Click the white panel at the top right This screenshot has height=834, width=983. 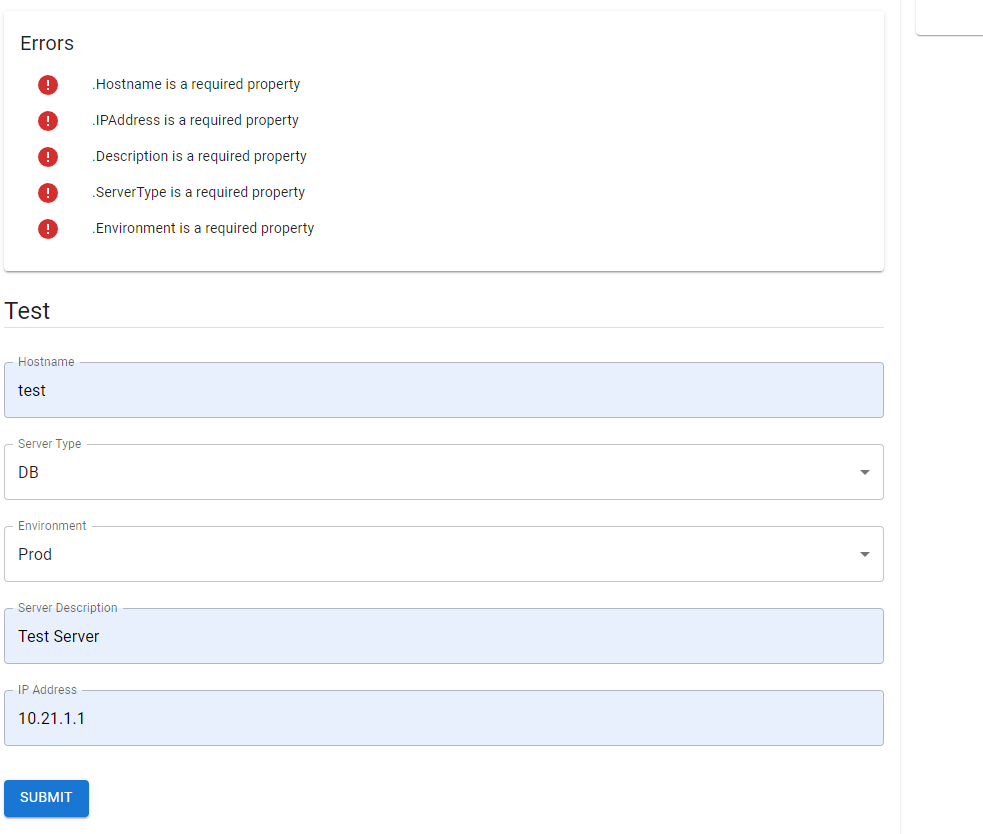tap(948, 16)
